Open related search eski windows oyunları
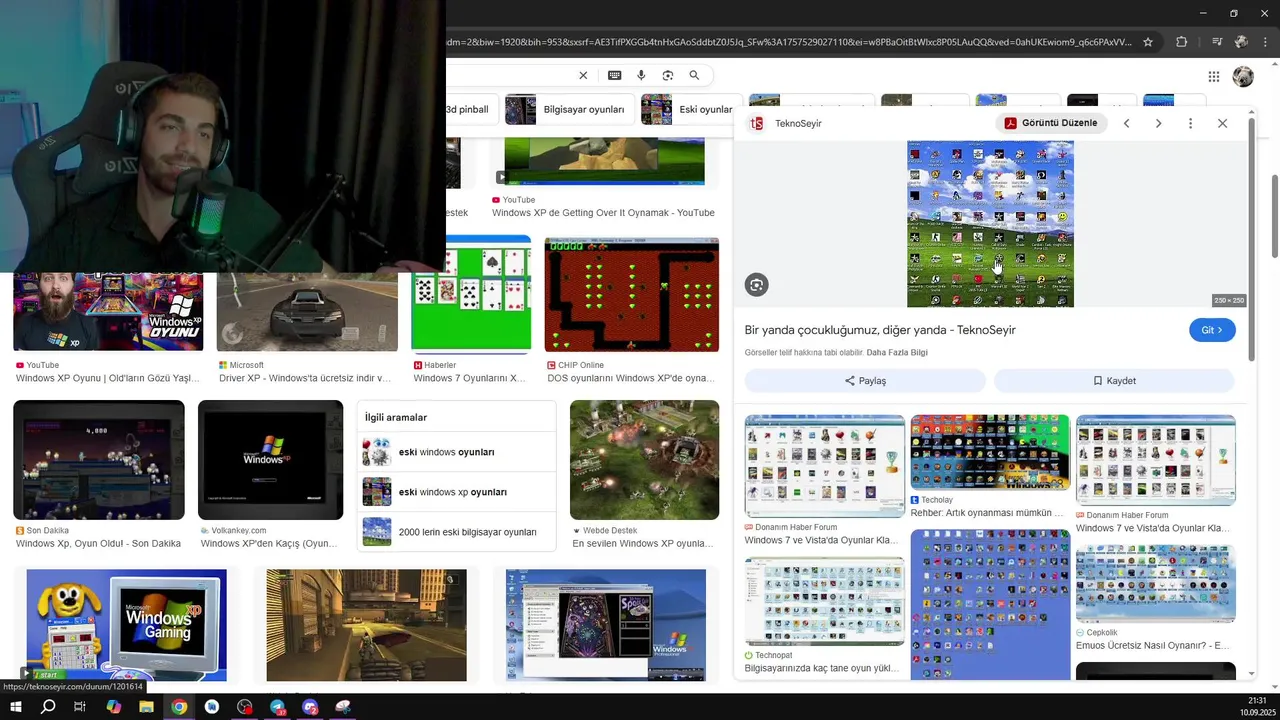The image size is (1280, 720). (456, 452)
